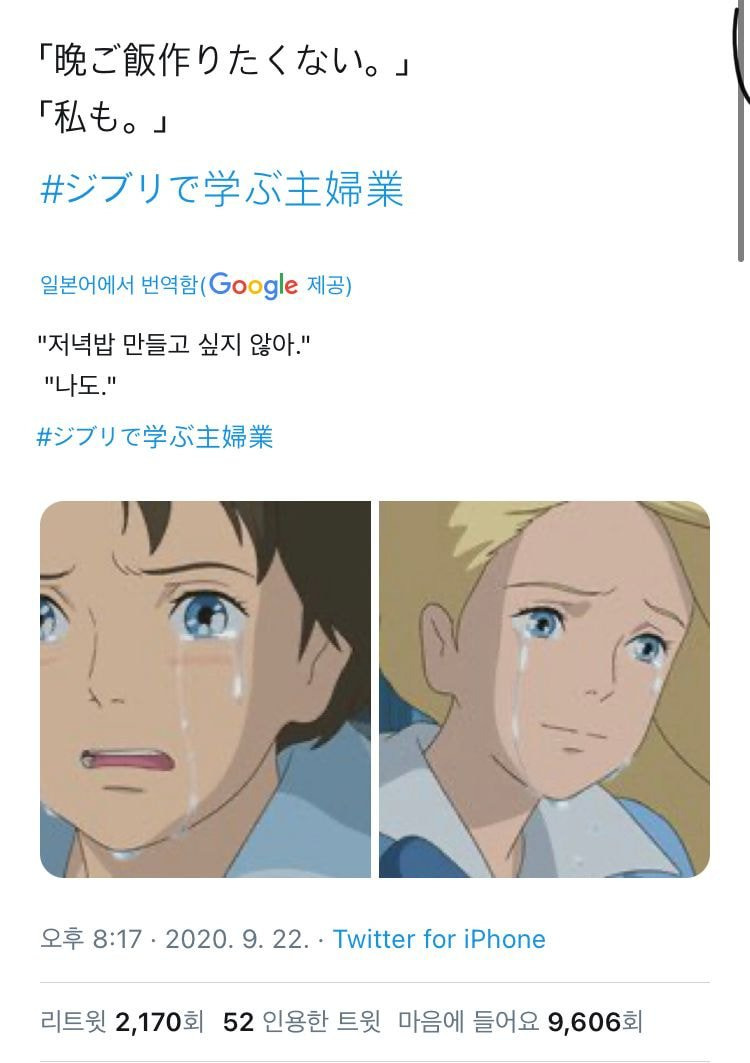Click the 9,606 like count number
750x1063 pixels.
point(585,1022)
